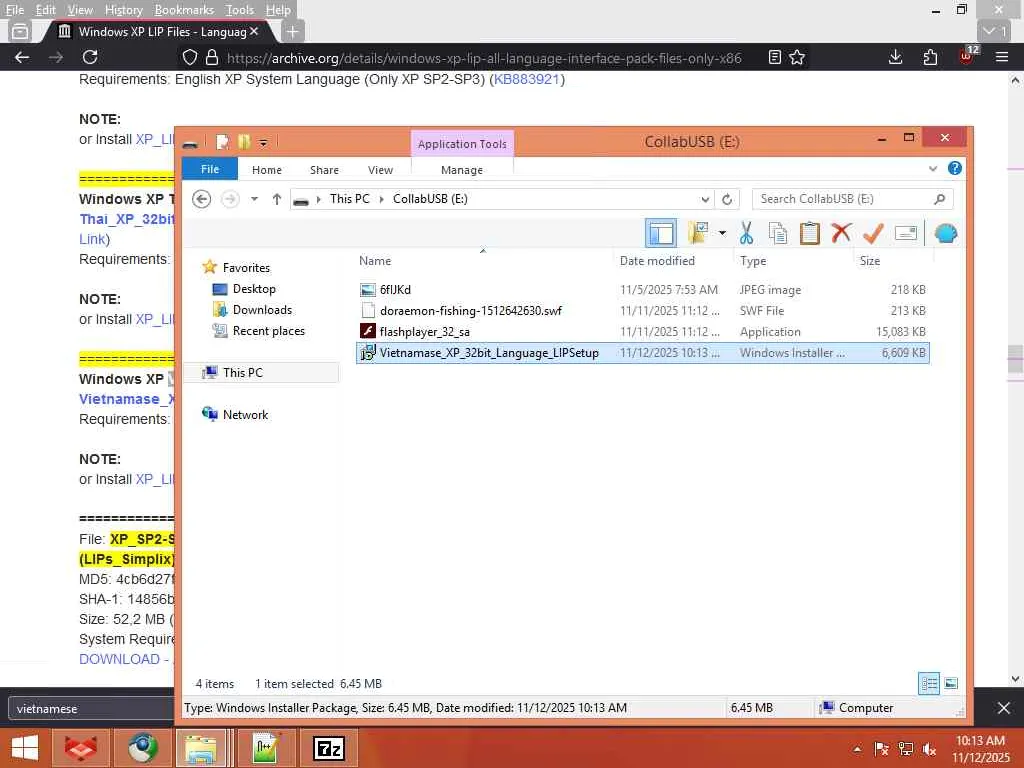1024x768 pixels.
Task: Open 7-Zip from the taskbar
Action: [x=329, y=748]
